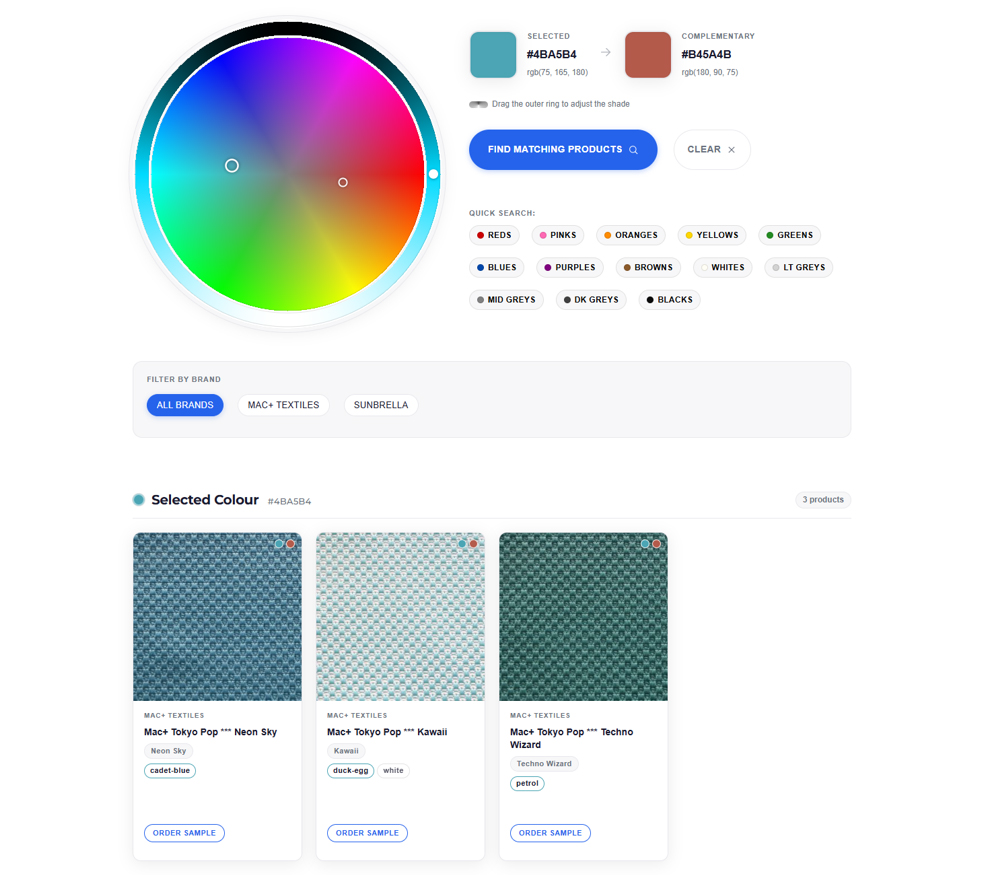Viewport: 1000px width, 875px height.
Task: Click Find Matching Products button
Action: (x=562, y=150)
